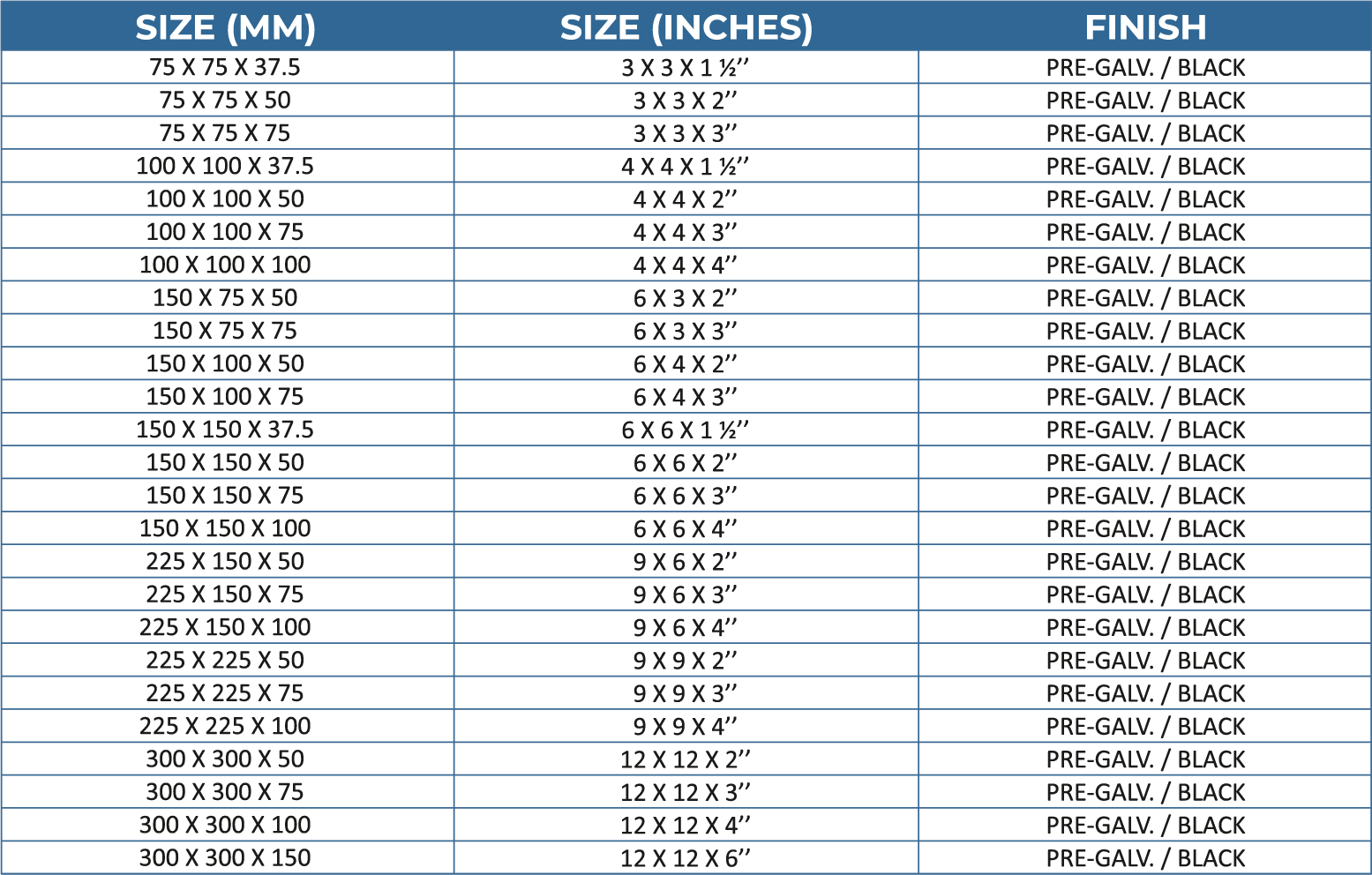The image size is (1372, 875).
Task: Click the 3 X 3 X 2" inches cell
Action: 686,101
